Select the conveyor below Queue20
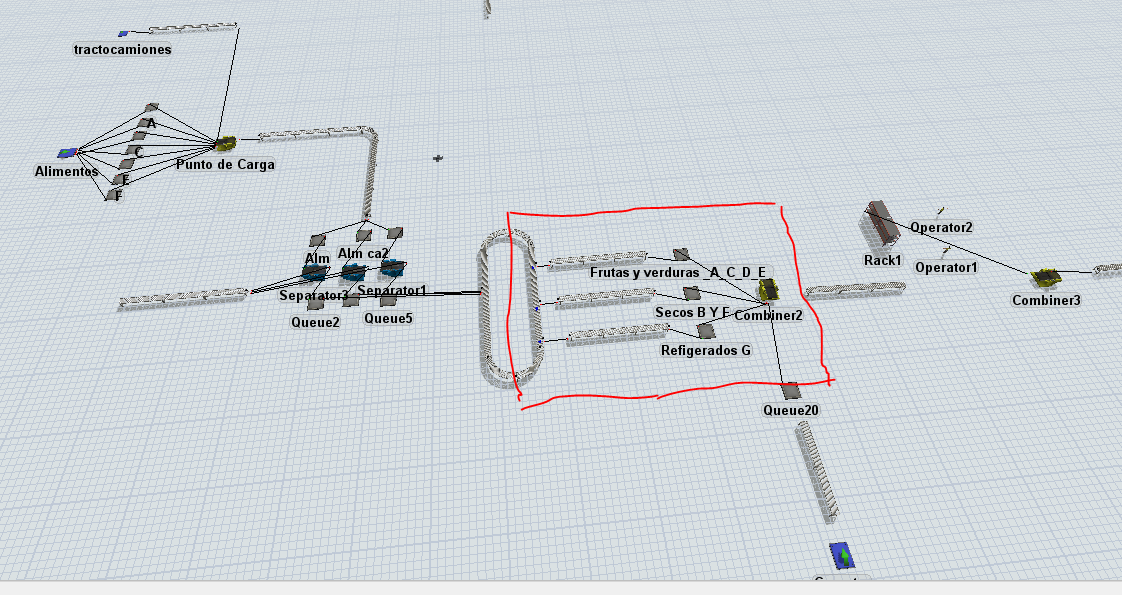The image size is (1122, 595). click(817, 468)
